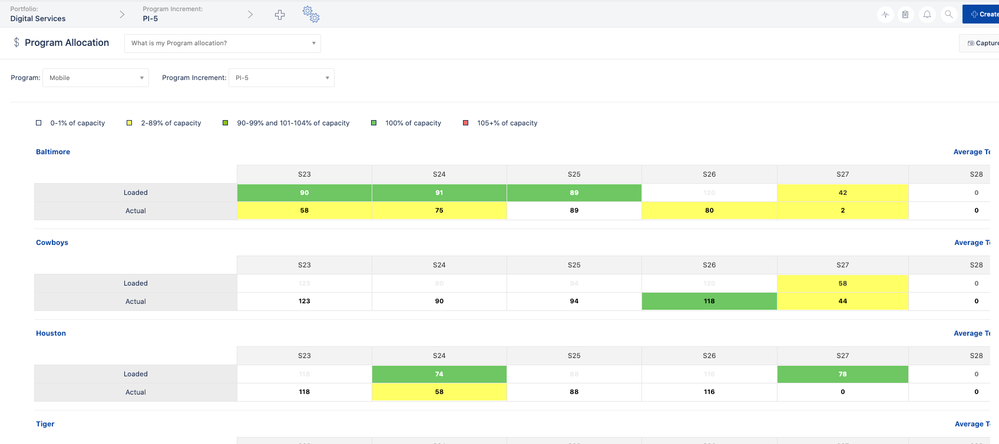This screenshot has height=444, width=999.
Task: Select the Portfolio Digital Services breadcrumb
Action: 38,14
